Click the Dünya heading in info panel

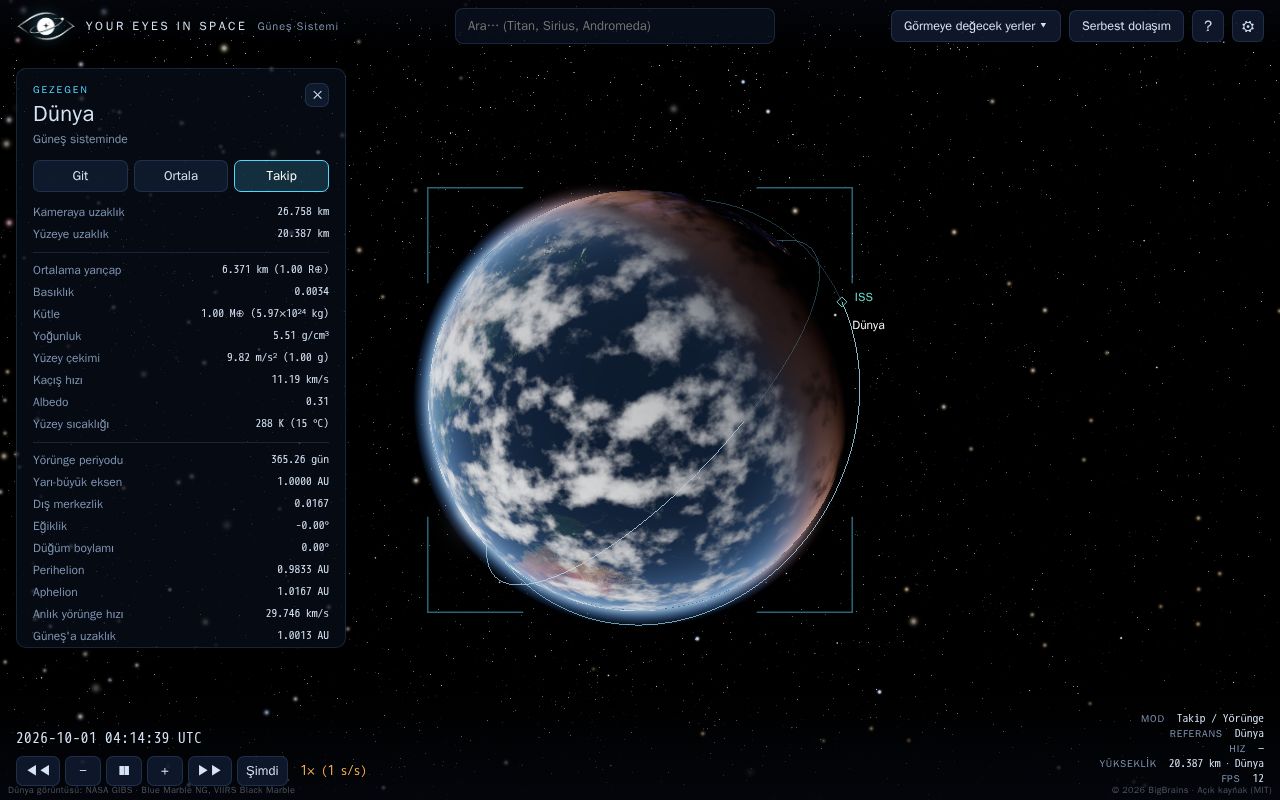(64, 113)
